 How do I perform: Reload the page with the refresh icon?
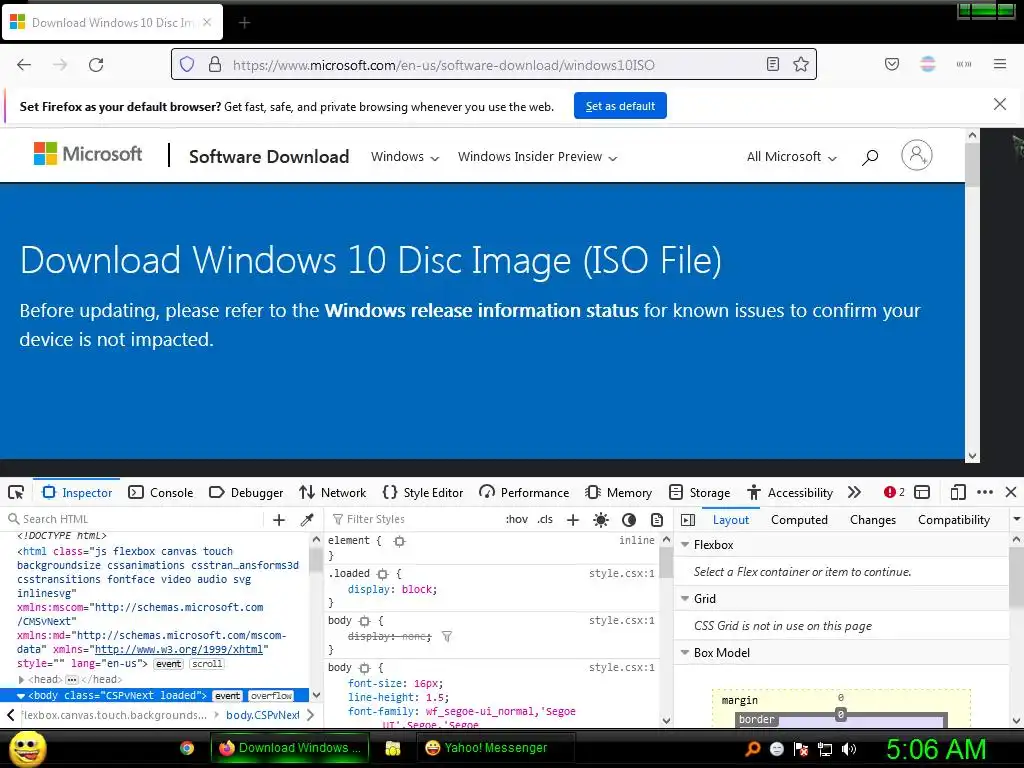pos(96,65)
